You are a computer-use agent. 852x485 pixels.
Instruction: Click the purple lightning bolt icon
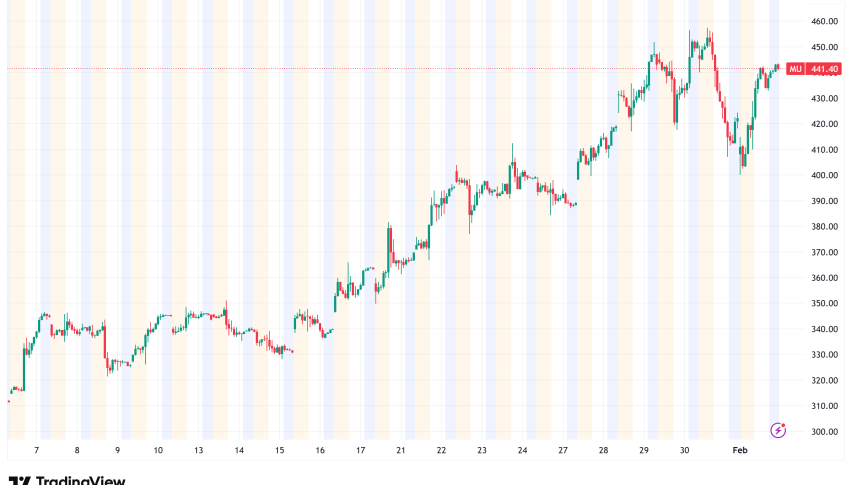(x=778, y=430)
